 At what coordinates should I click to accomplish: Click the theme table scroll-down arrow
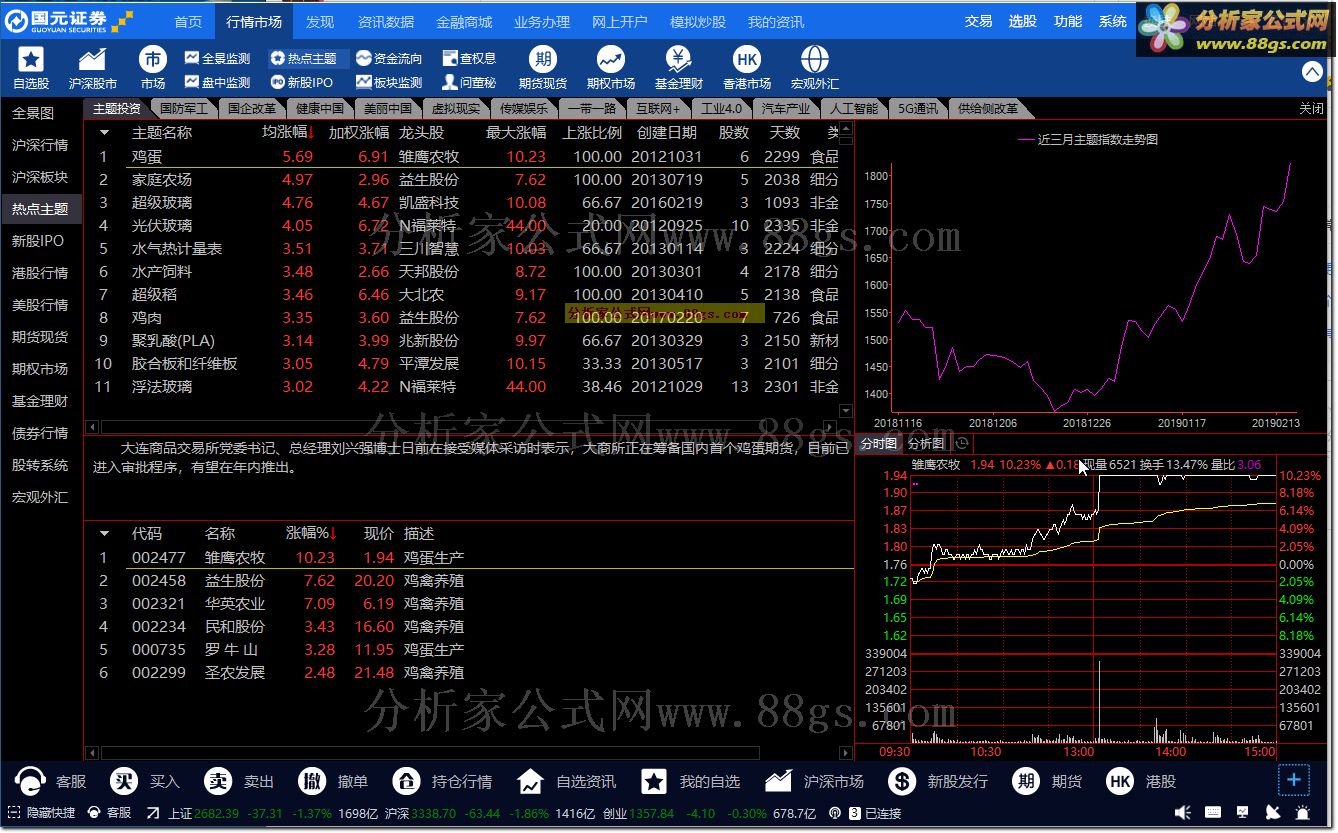[x=847, y=410]
